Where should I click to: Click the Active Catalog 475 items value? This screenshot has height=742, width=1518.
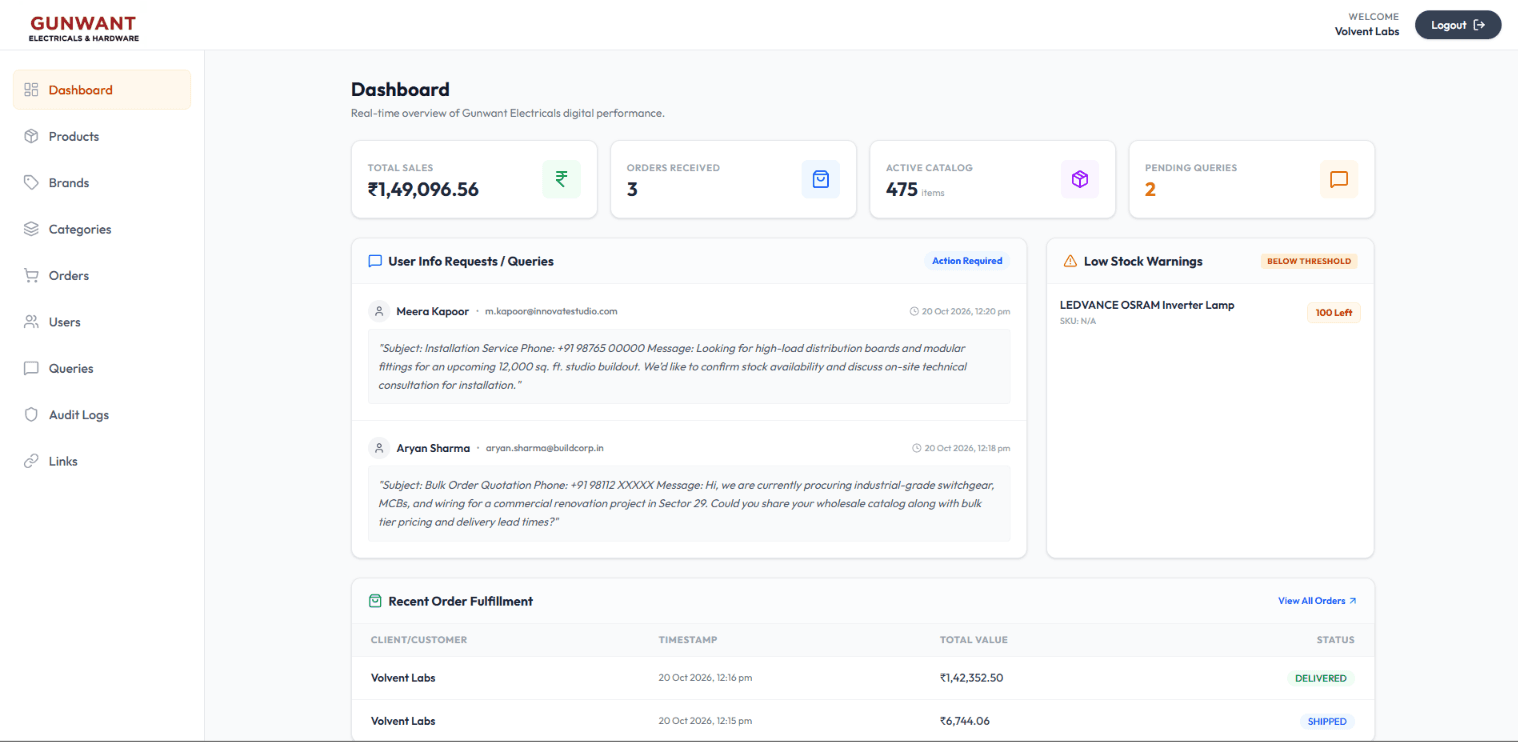pyautogui.click(x=915, y=189)
